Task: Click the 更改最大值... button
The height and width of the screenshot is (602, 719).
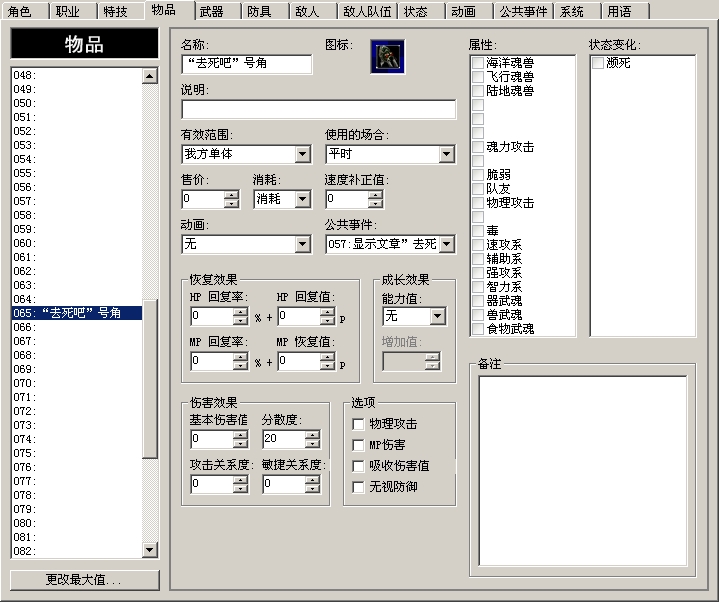Action: (85, 580)
